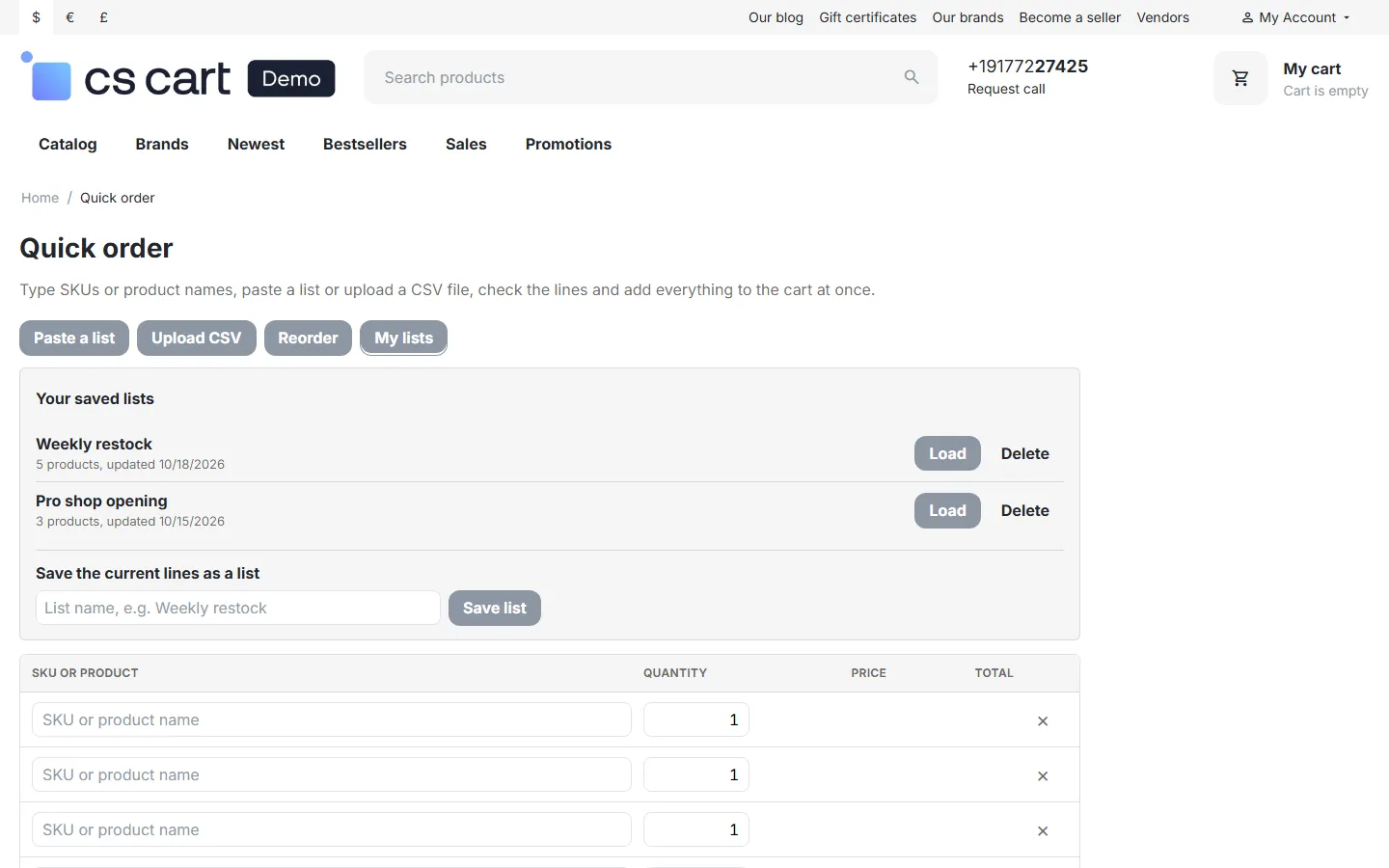Focus the third SKU or product name field
The width and height of the screenshot is (1389, 868).
pyautogui.click(x=332, y=829)
